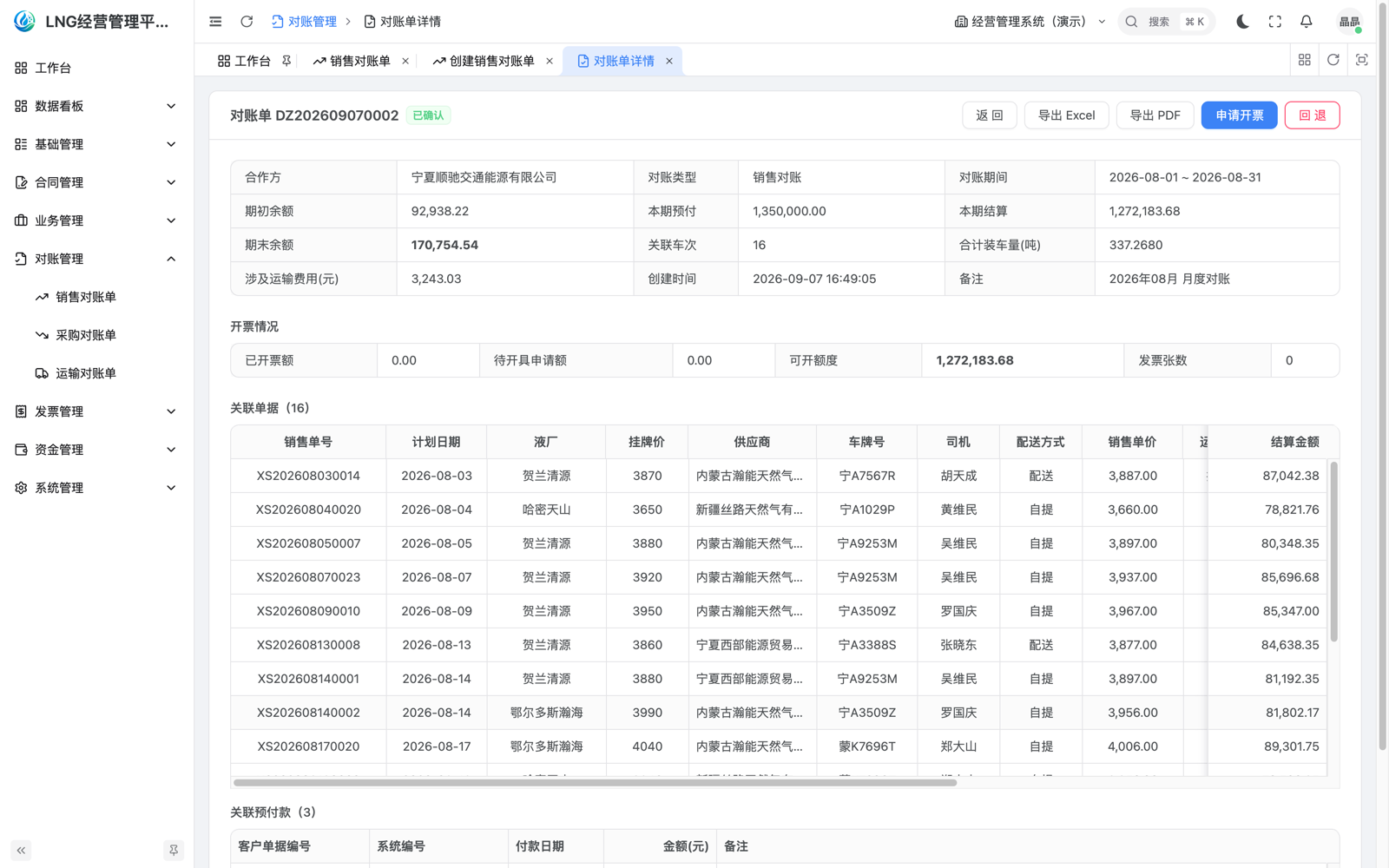Expand the 系统管理 menu
This screenshot has height=868, width=1389.
pos(95,488)
